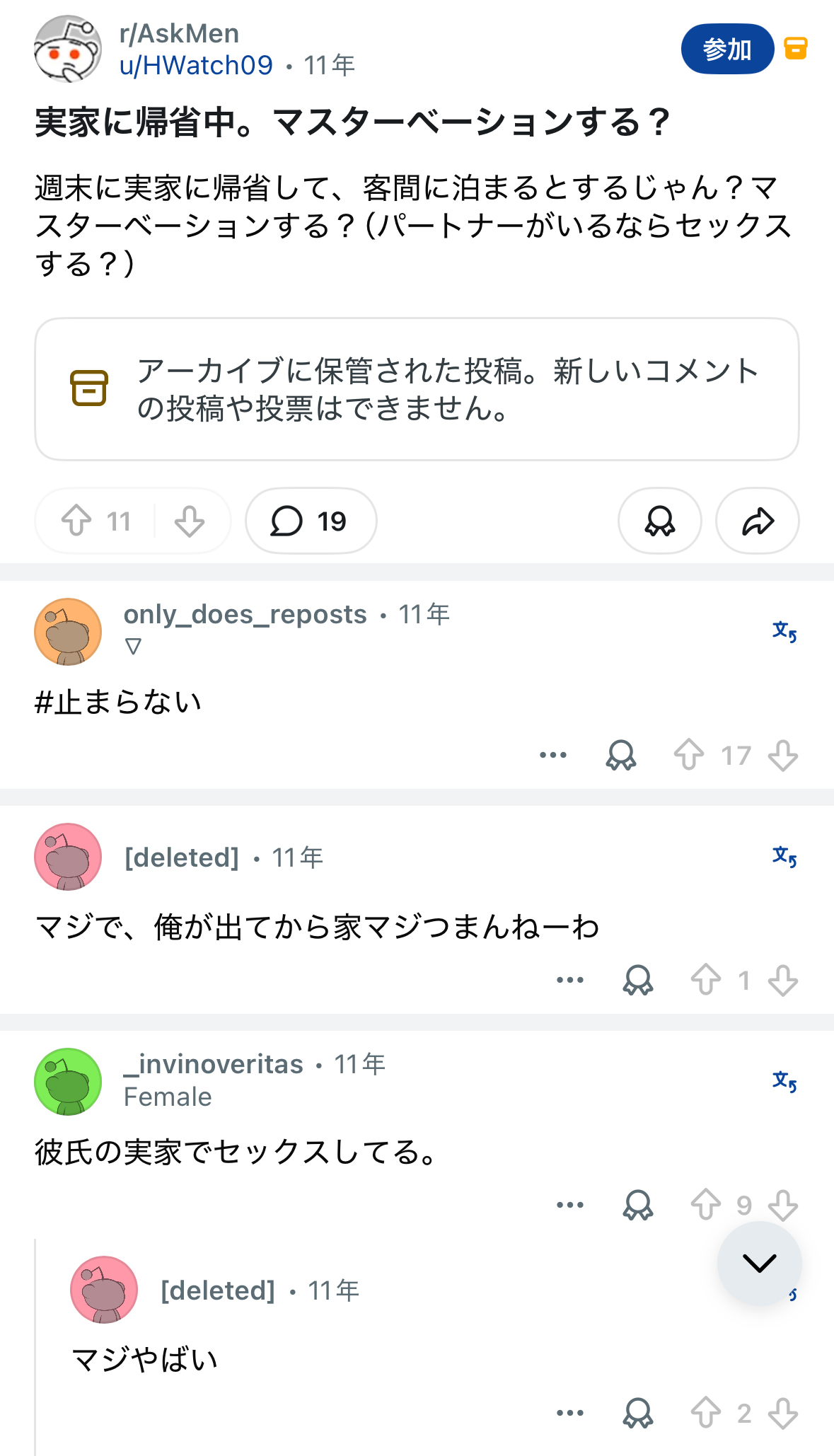Screen dimensions: 834x1456
Task: Jump to next comment with chevron button
Action: pyautogui.click(x=759, y=1263)
